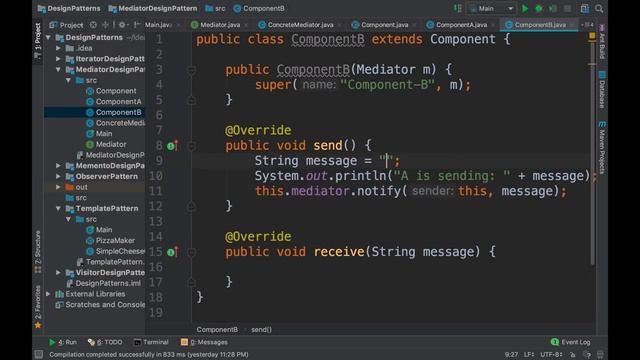640x360 pixels.
Task: Open Maven Projects side tool window
Action: click(x=602, y=147)
